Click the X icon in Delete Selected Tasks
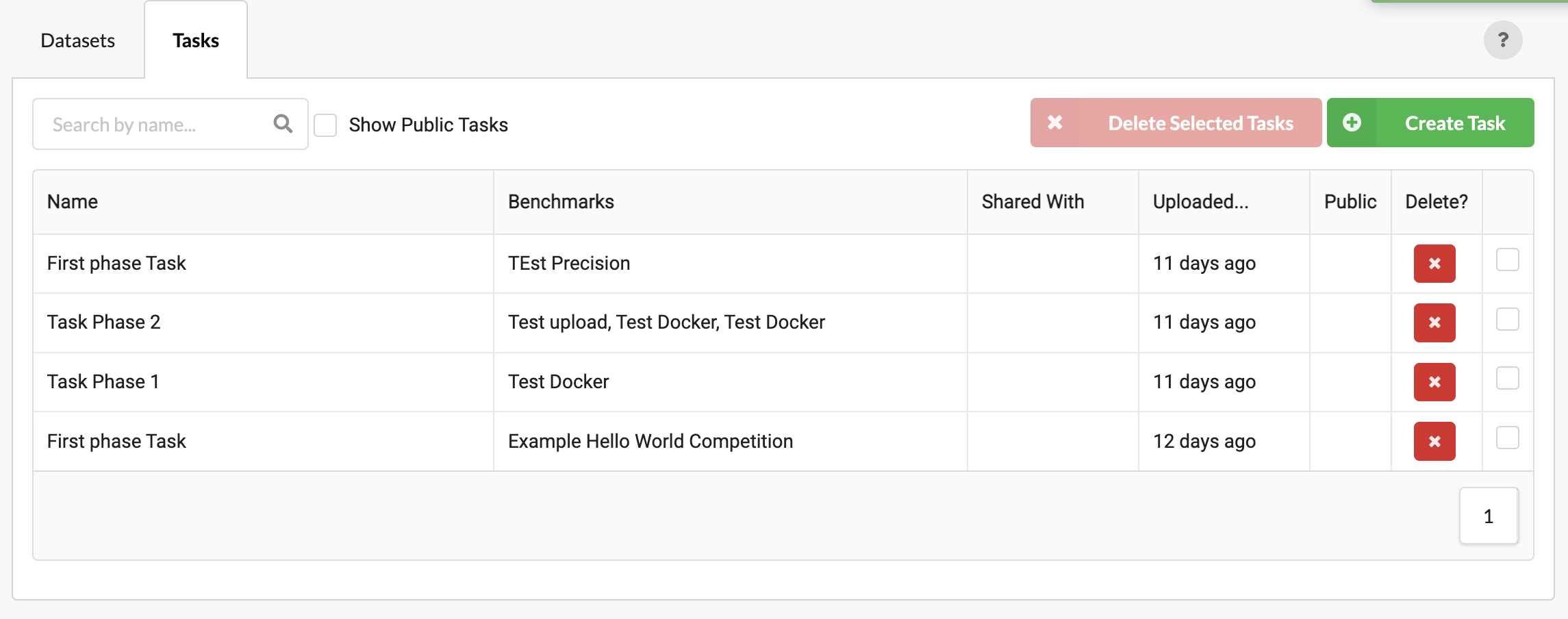1568x619 pixels. [x=1054, y=123]
